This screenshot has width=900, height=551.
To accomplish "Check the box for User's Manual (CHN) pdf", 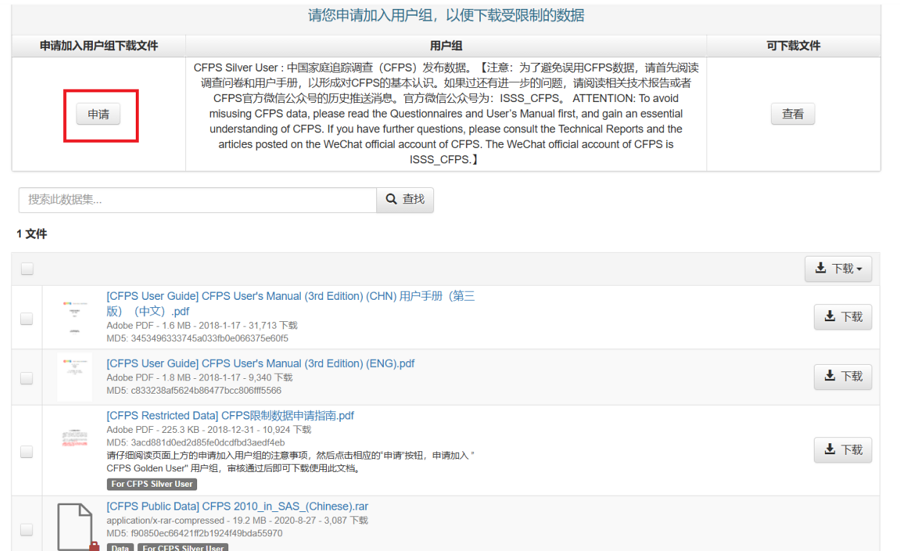I will point(26,319).
